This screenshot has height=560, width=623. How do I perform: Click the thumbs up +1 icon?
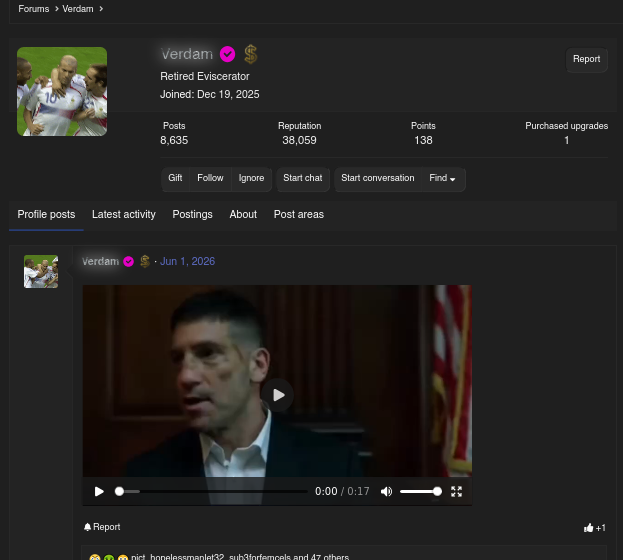(594, 528)
